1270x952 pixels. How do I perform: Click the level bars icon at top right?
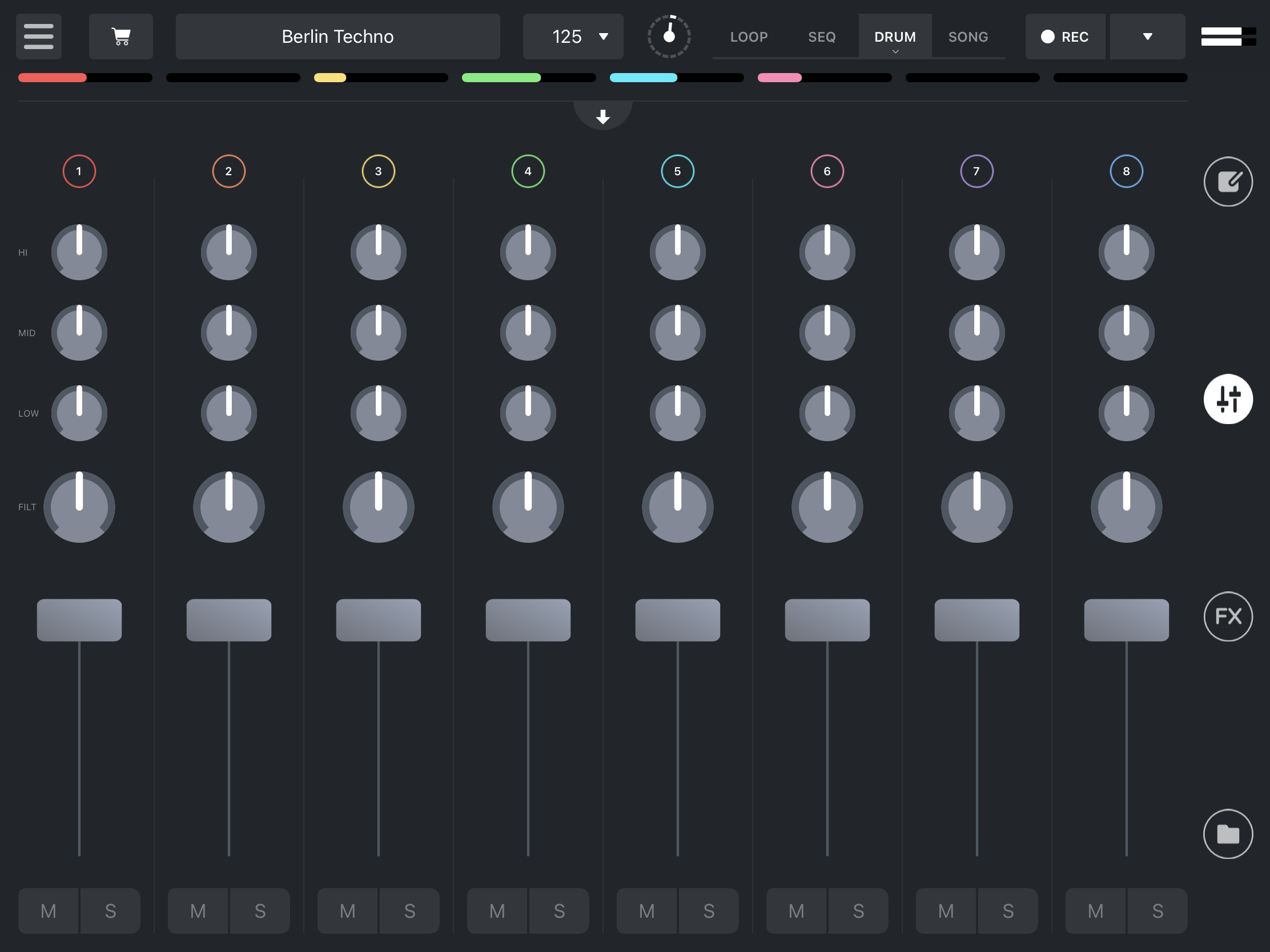pos(1228,36)
